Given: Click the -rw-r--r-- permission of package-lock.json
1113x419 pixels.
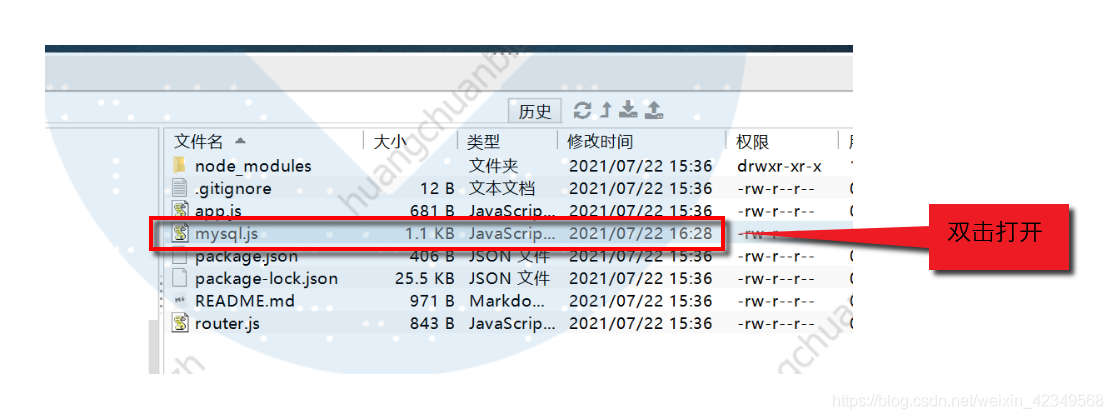Looking at the screenshot, I should [x=776, y=279].
